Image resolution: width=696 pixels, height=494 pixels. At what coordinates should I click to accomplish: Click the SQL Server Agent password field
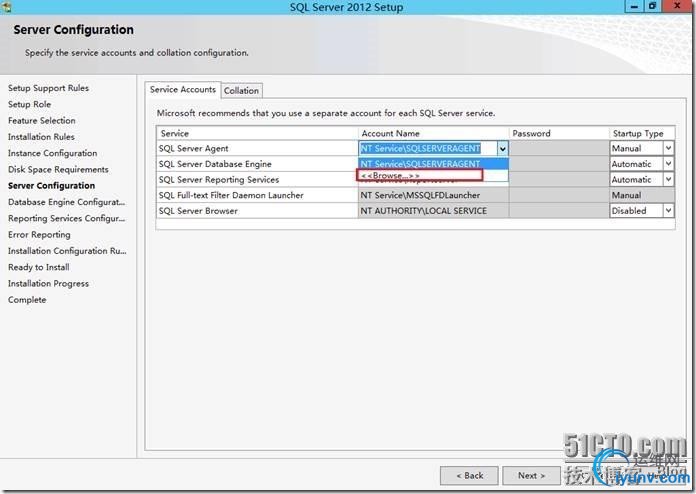(x=559, y=148)
